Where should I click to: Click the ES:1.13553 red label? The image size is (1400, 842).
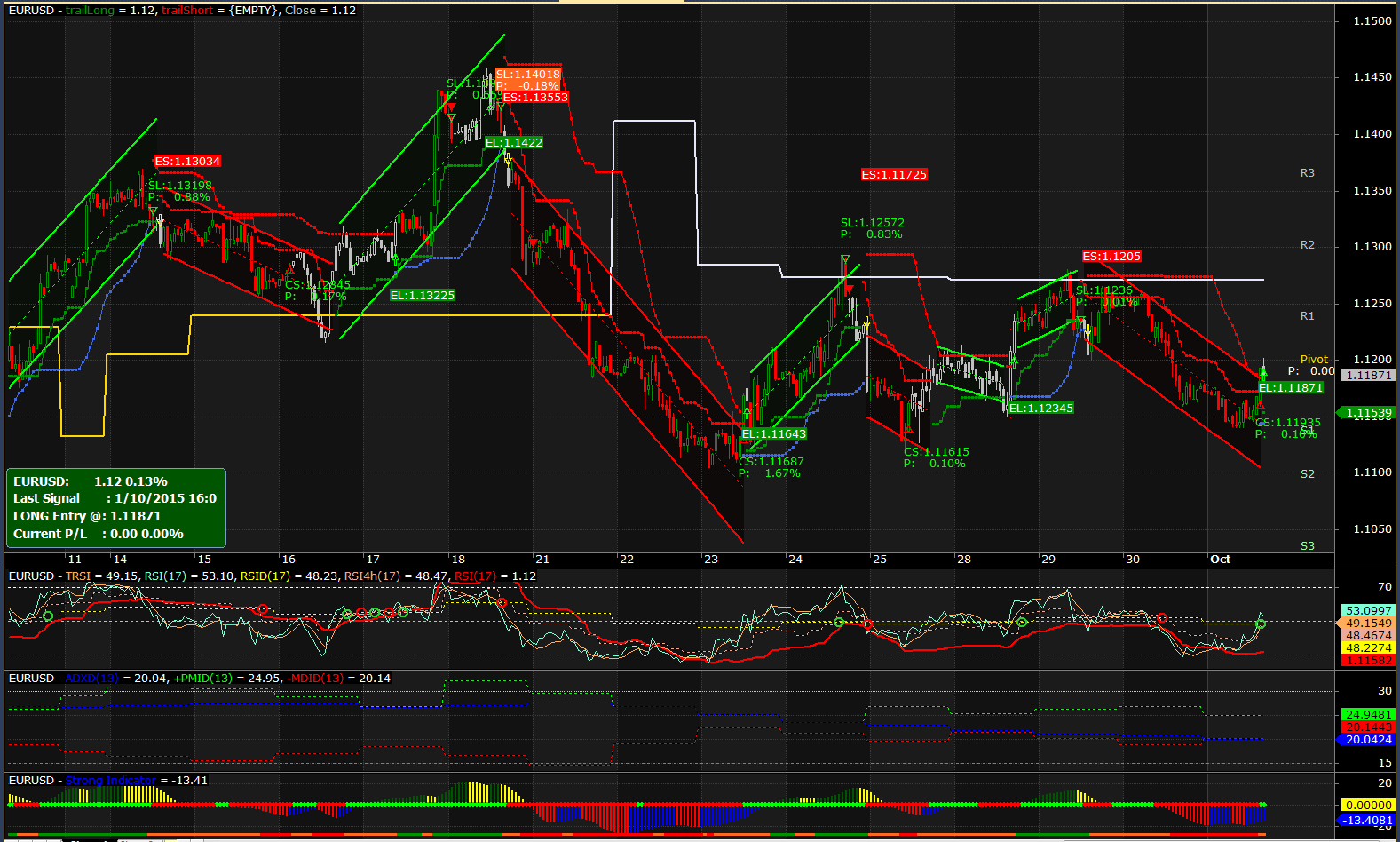click(x=535, y=97)
